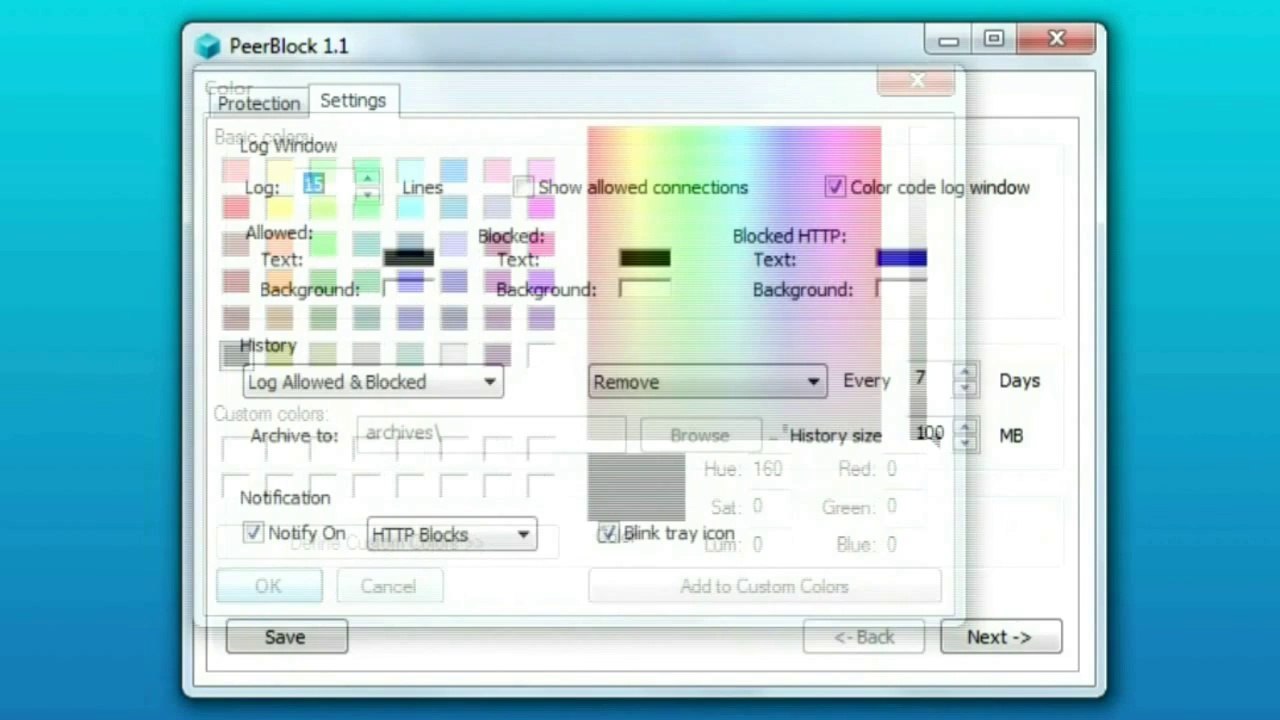
Task: Click the Every 7 Days spinner
Action: coord(965,380)
